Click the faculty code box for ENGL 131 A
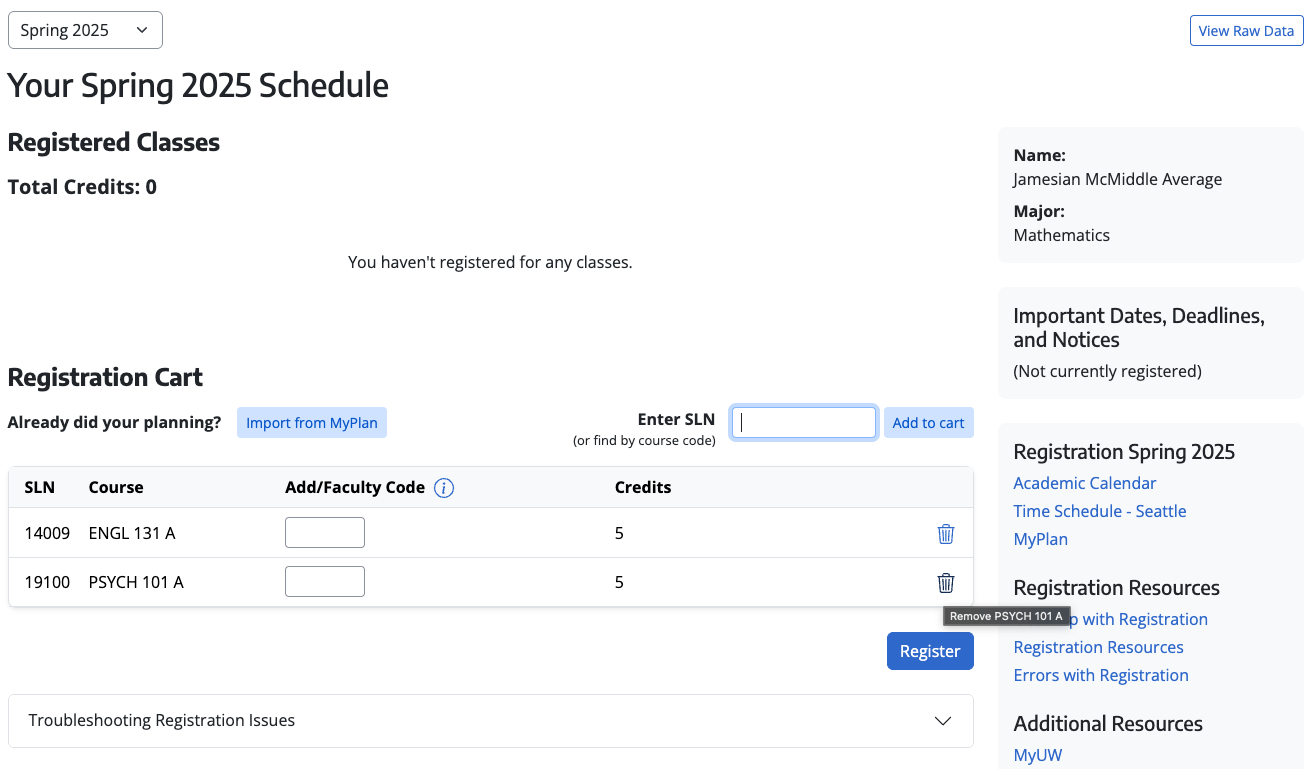Image resolution: width=1311 pixels, height=769 pixels. (324, 532)
